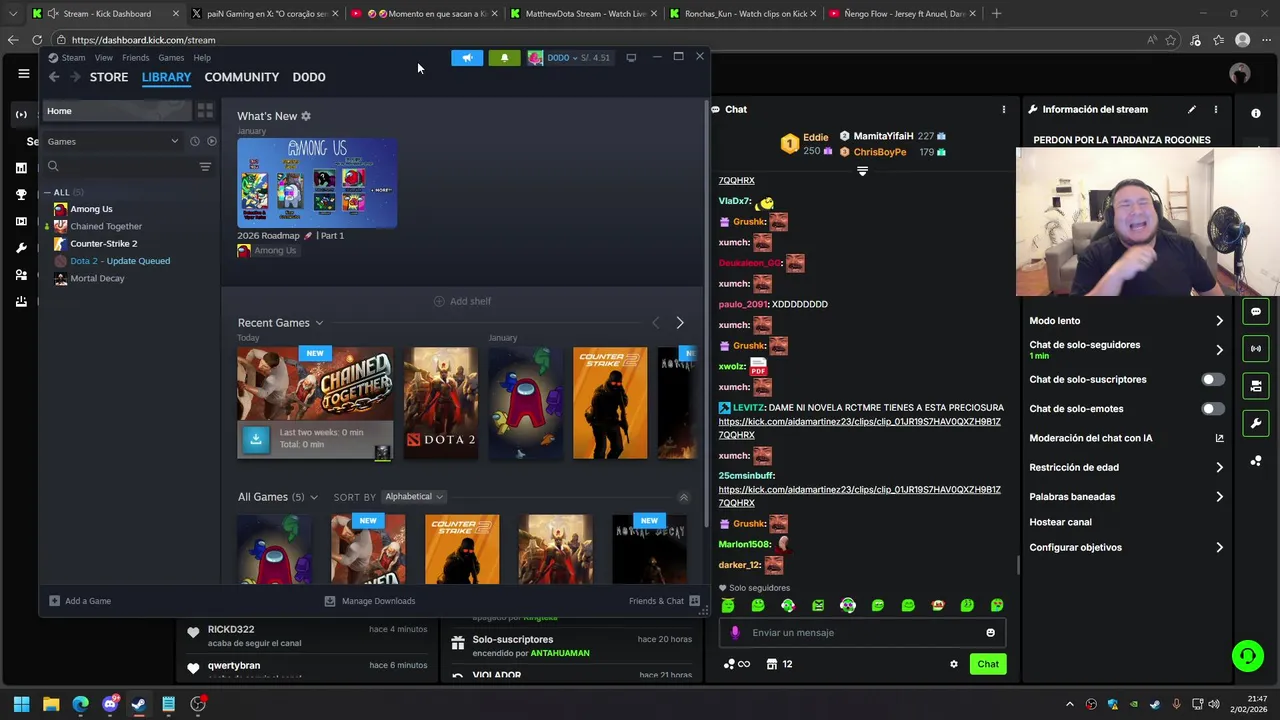
Task: Open Discord from Windows taskbar
Action: (110, 704)
